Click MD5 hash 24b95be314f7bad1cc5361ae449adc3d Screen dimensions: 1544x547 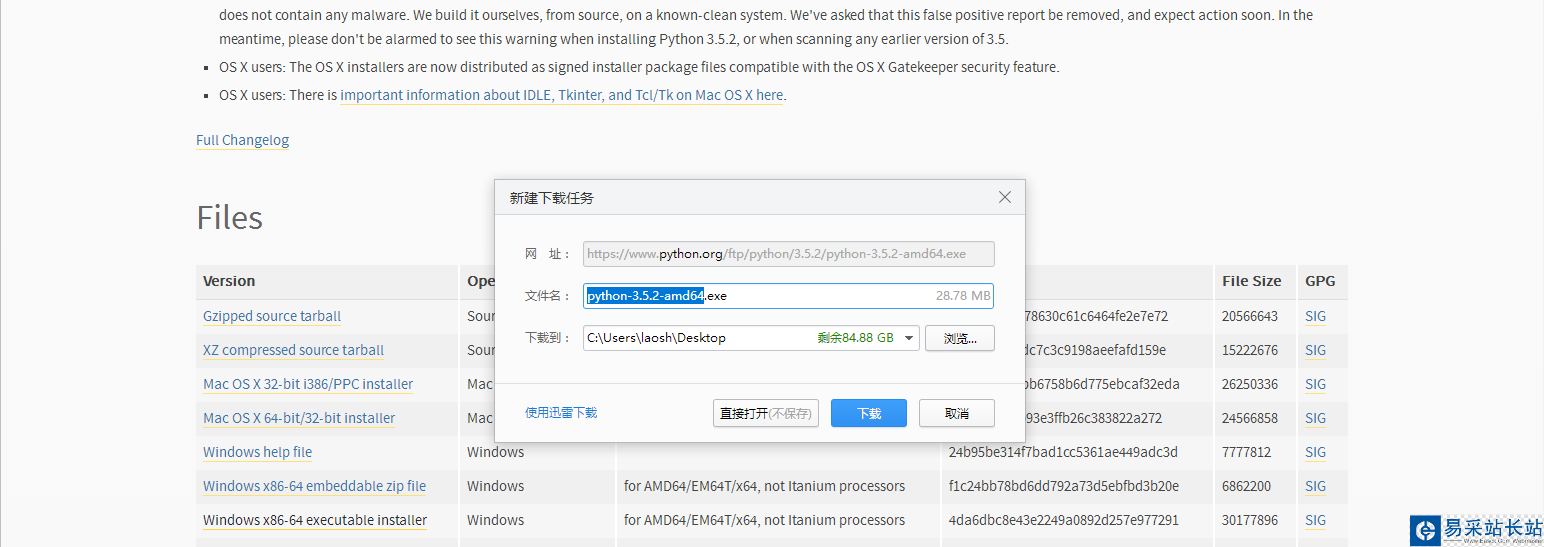tap(1063, 452)
